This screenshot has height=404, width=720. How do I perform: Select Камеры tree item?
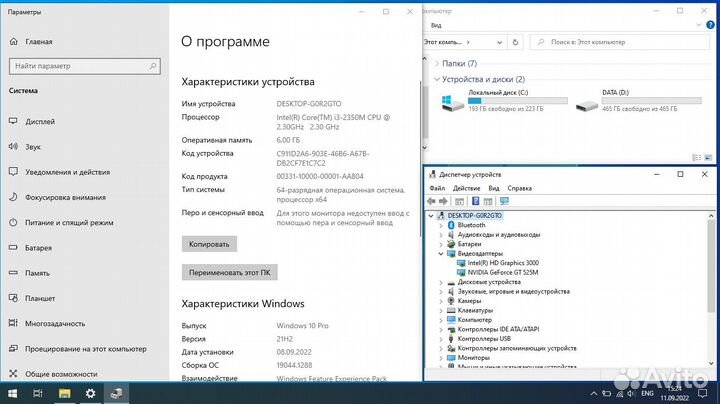click(x=469, y=301)
